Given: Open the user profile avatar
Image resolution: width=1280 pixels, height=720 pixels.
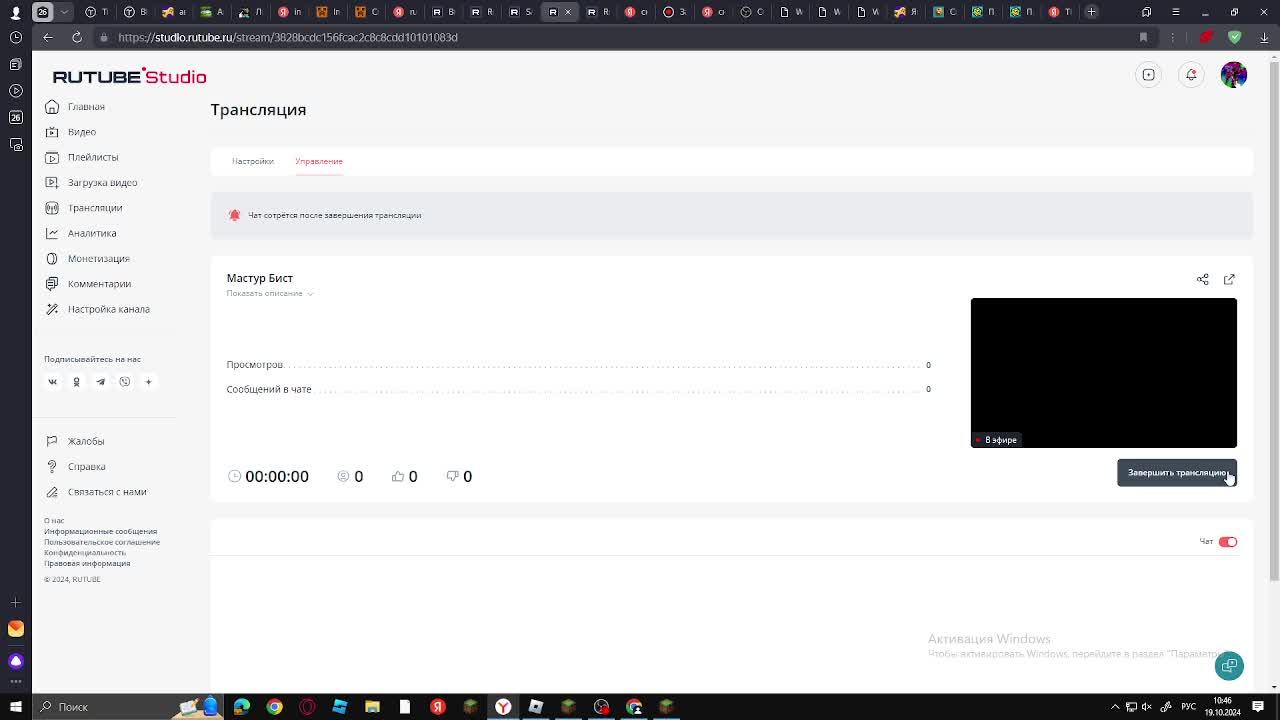Looking at the screenshot, I should (1234, 75).
